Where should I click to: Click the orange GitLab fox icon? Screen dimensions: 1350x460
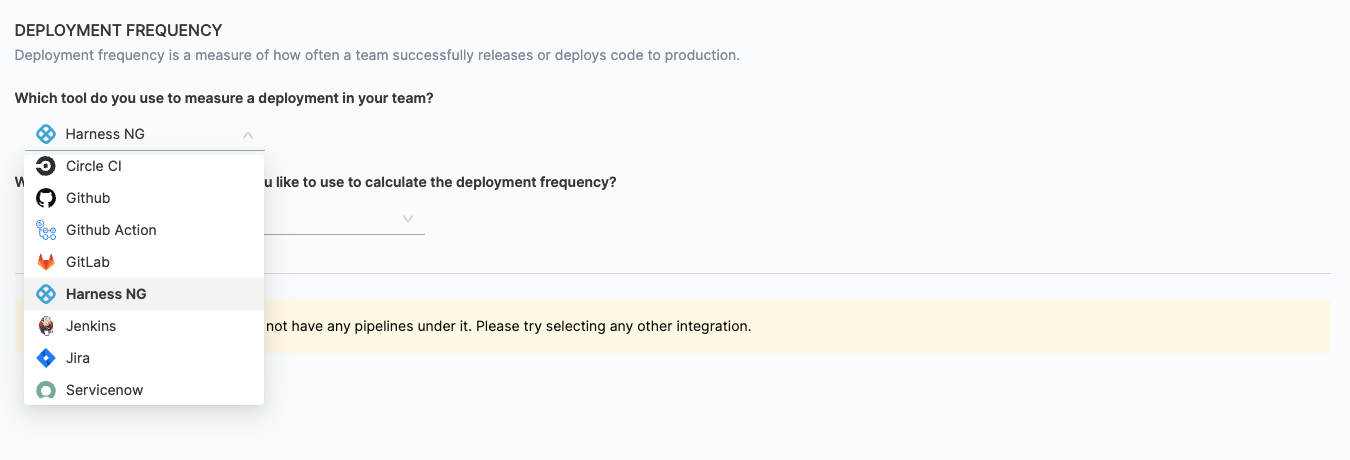click(x=45, y=262)
